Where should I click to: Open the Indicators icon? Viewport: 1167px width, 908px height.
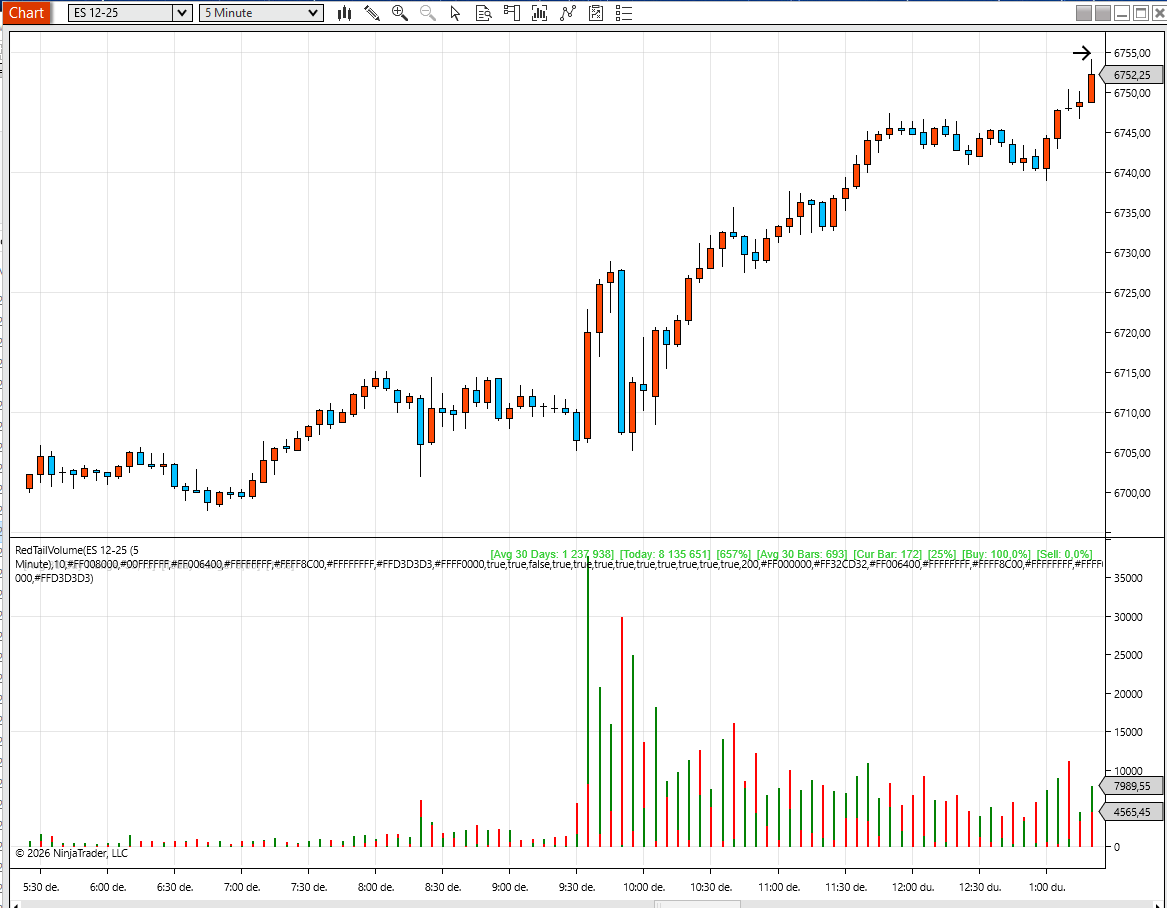coord(539,13)
